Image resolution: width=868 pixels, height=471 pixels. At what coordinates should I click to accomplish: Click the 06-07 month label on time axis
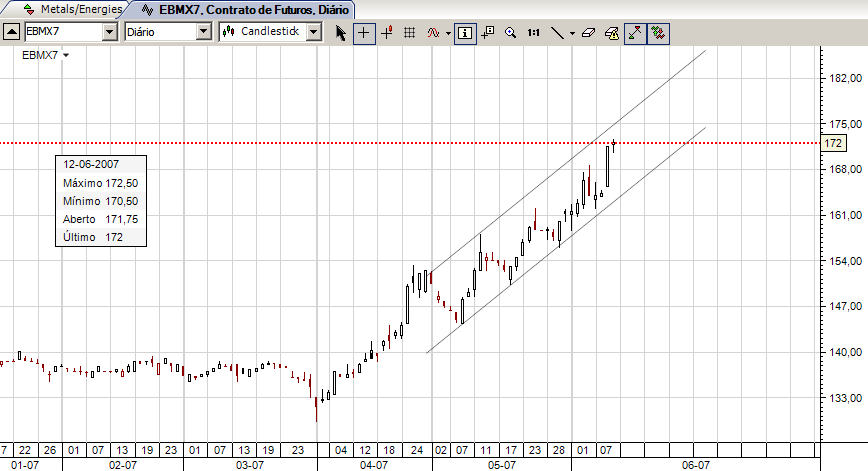click(696, 465)
